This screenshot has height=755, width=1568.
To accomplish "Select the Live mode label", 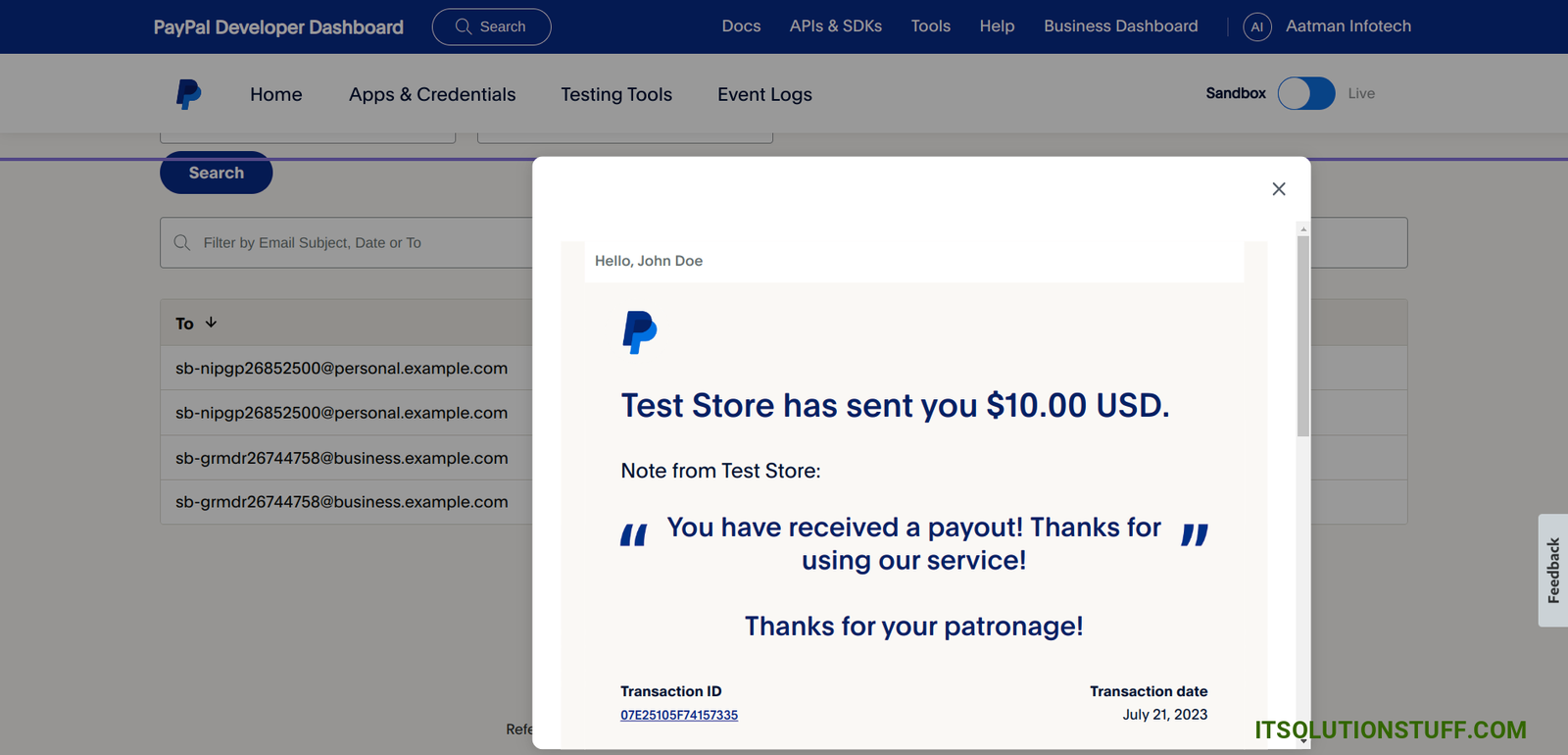I will (x=1360, y=93).
